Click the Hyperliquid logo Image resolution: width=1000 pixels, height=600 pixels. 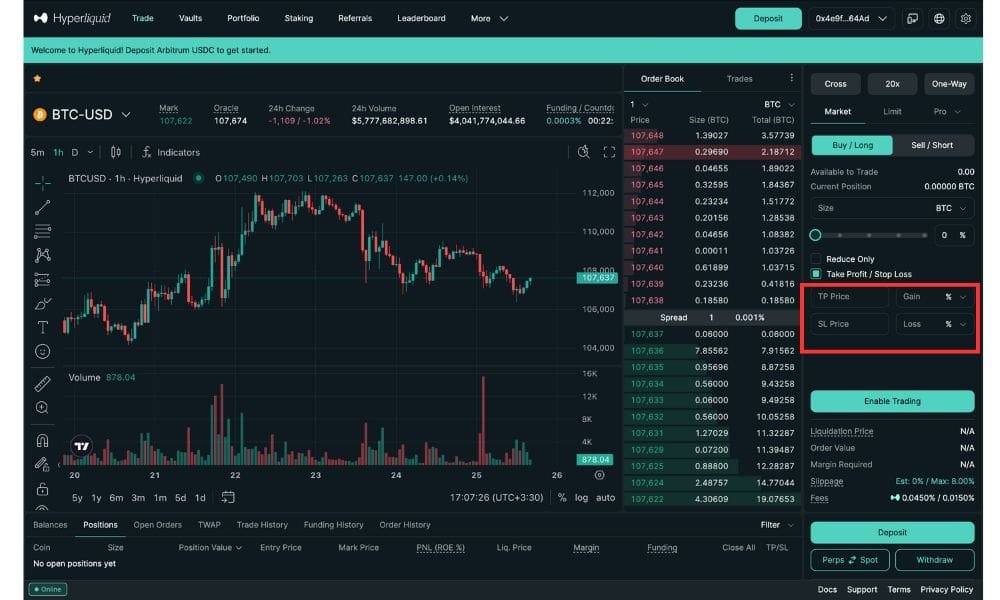coord(72,18)
